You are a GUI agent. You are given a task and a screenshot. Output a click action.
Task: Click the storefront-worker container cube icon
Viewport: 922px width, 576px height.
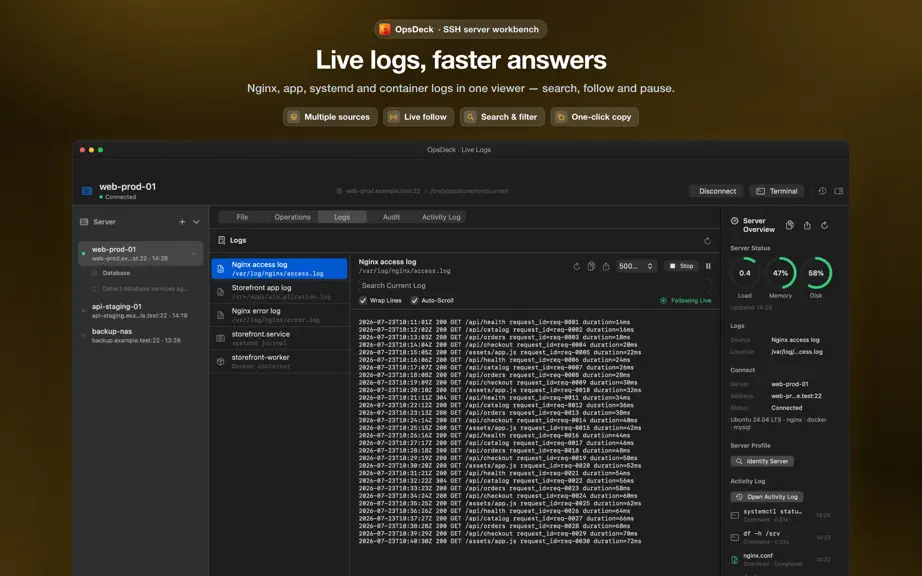point(221,361)
